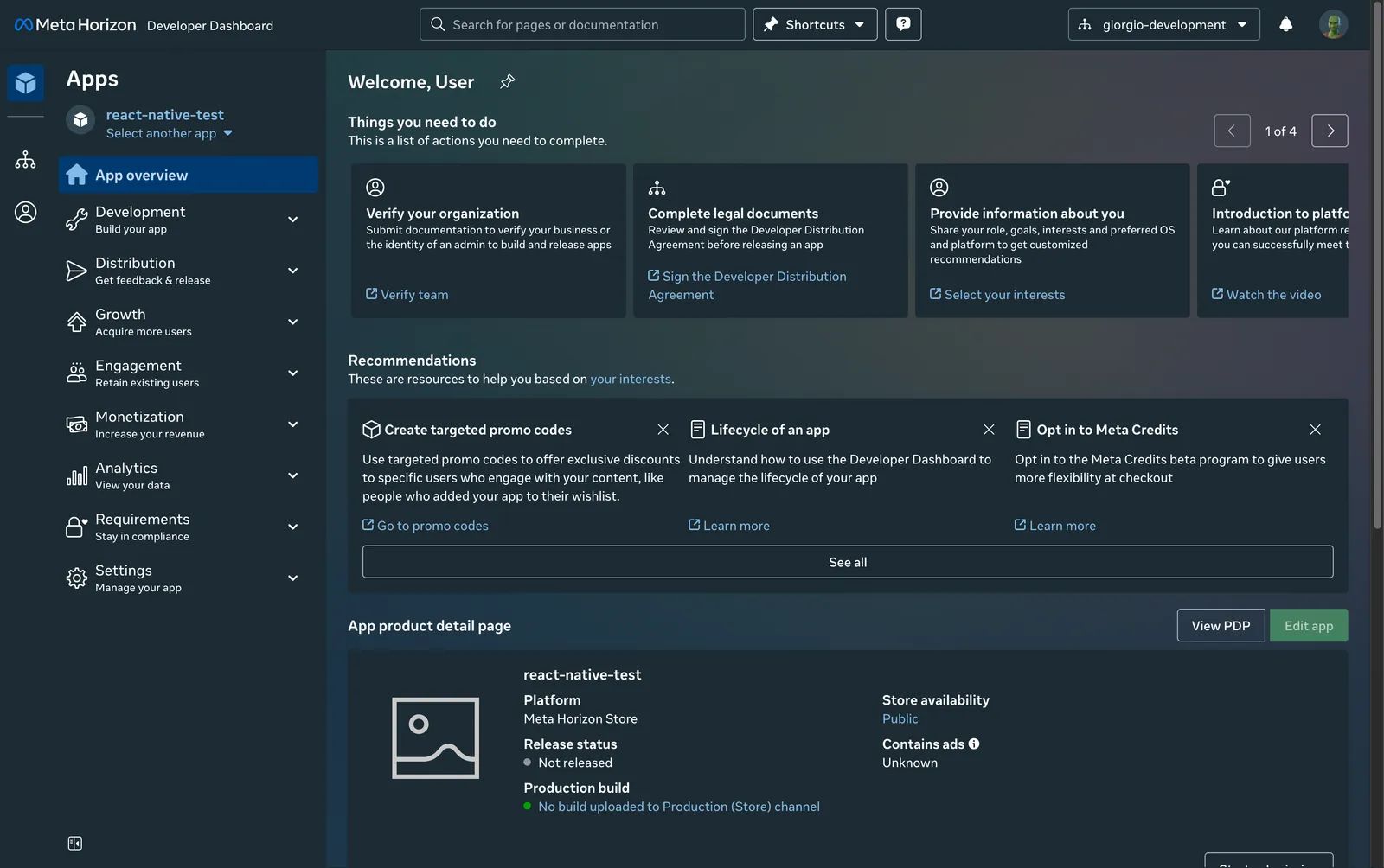Open the account profile icon in left rail
1384x868 pixels.
(x=26, y=212)
